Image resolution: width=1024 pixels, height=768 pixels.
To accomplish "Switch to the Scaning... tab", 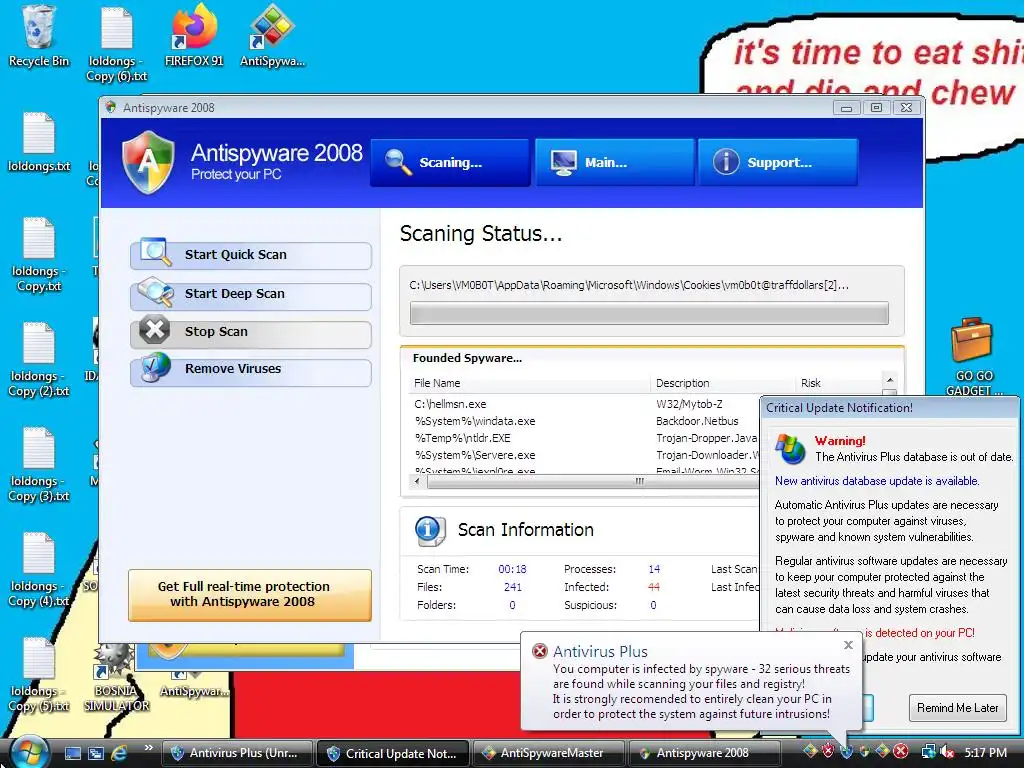I will [450, 163].
